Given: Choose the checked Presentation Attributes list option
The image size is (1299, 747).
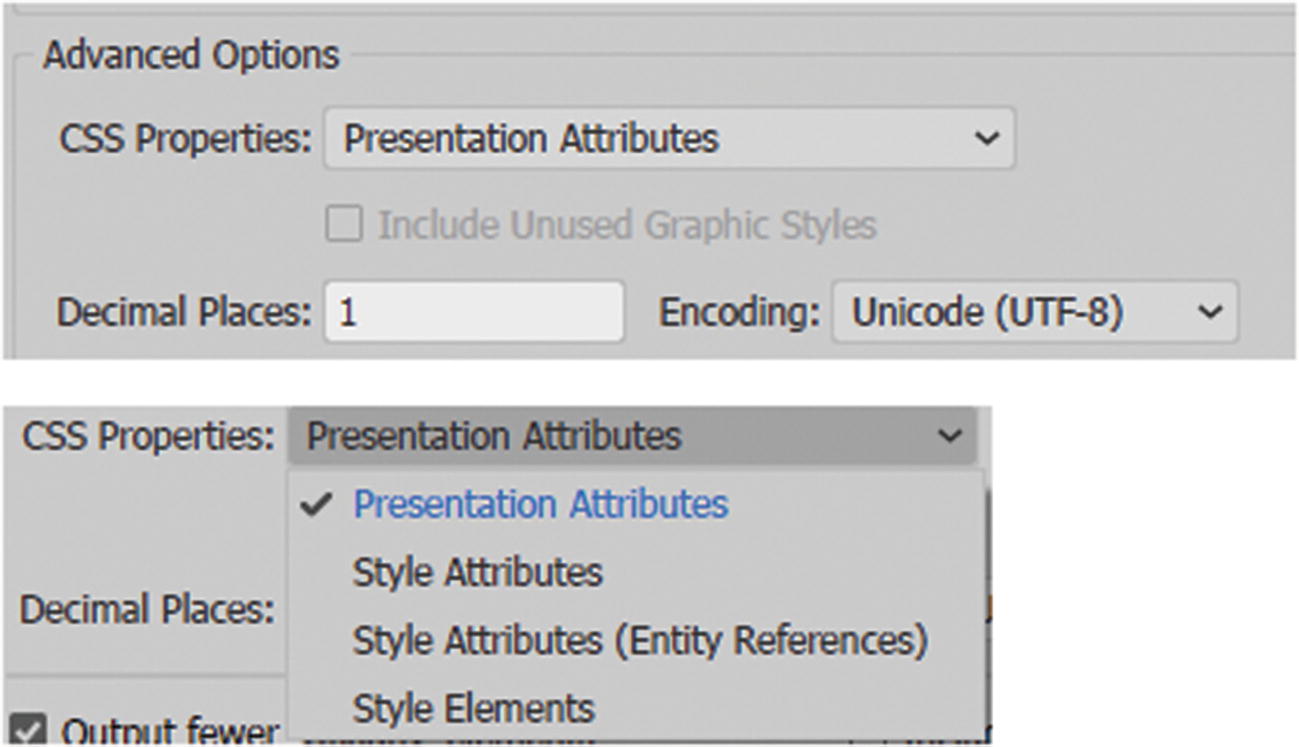Looking at the screenshot, I should click(540, 504).
